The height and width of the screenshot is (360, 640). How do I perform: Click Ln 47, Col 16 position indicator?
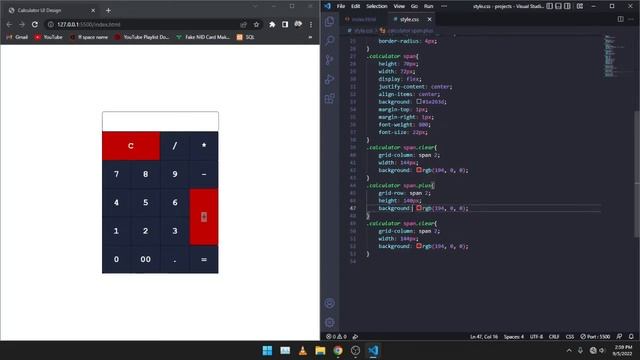(484, 337)
